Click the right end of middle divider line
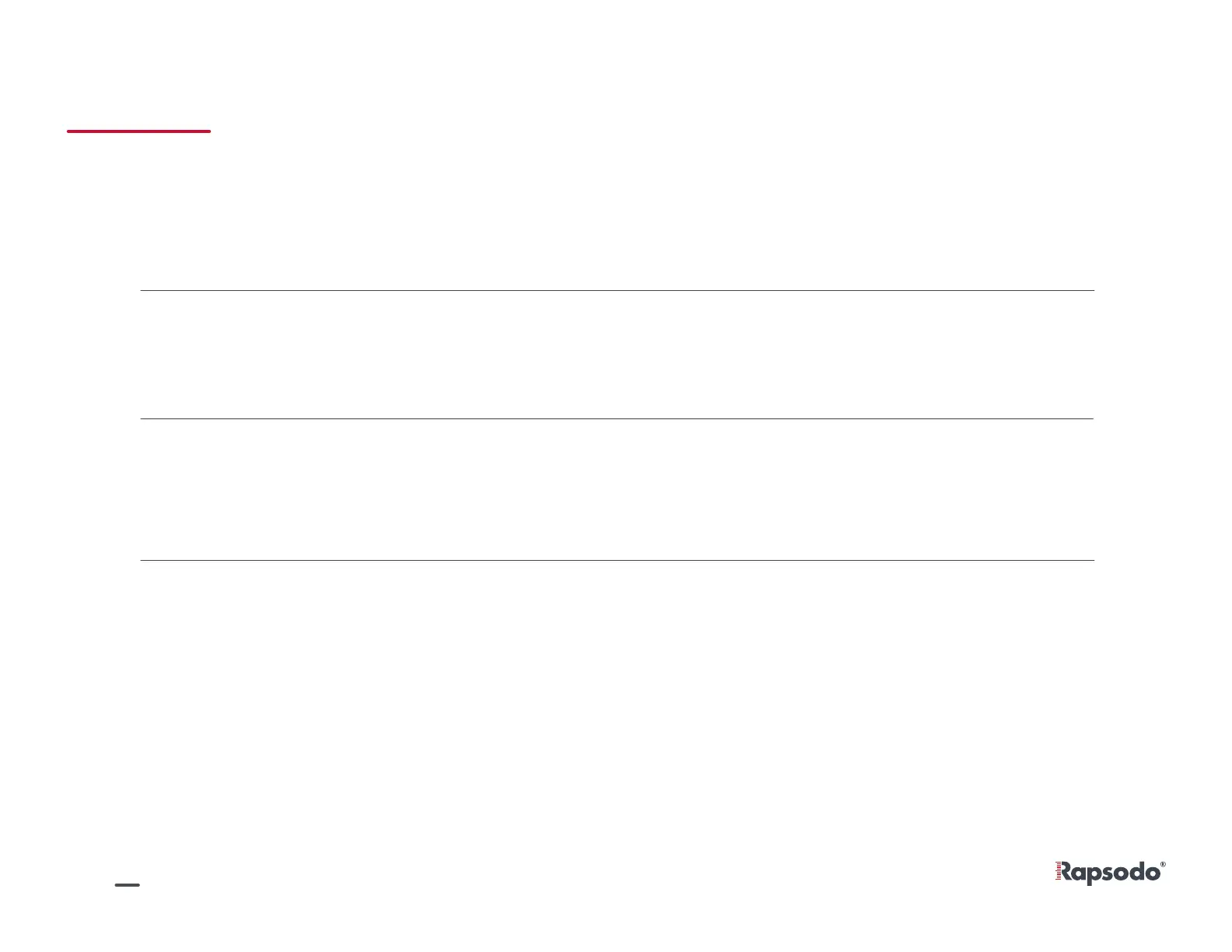 coord(1091,418)
